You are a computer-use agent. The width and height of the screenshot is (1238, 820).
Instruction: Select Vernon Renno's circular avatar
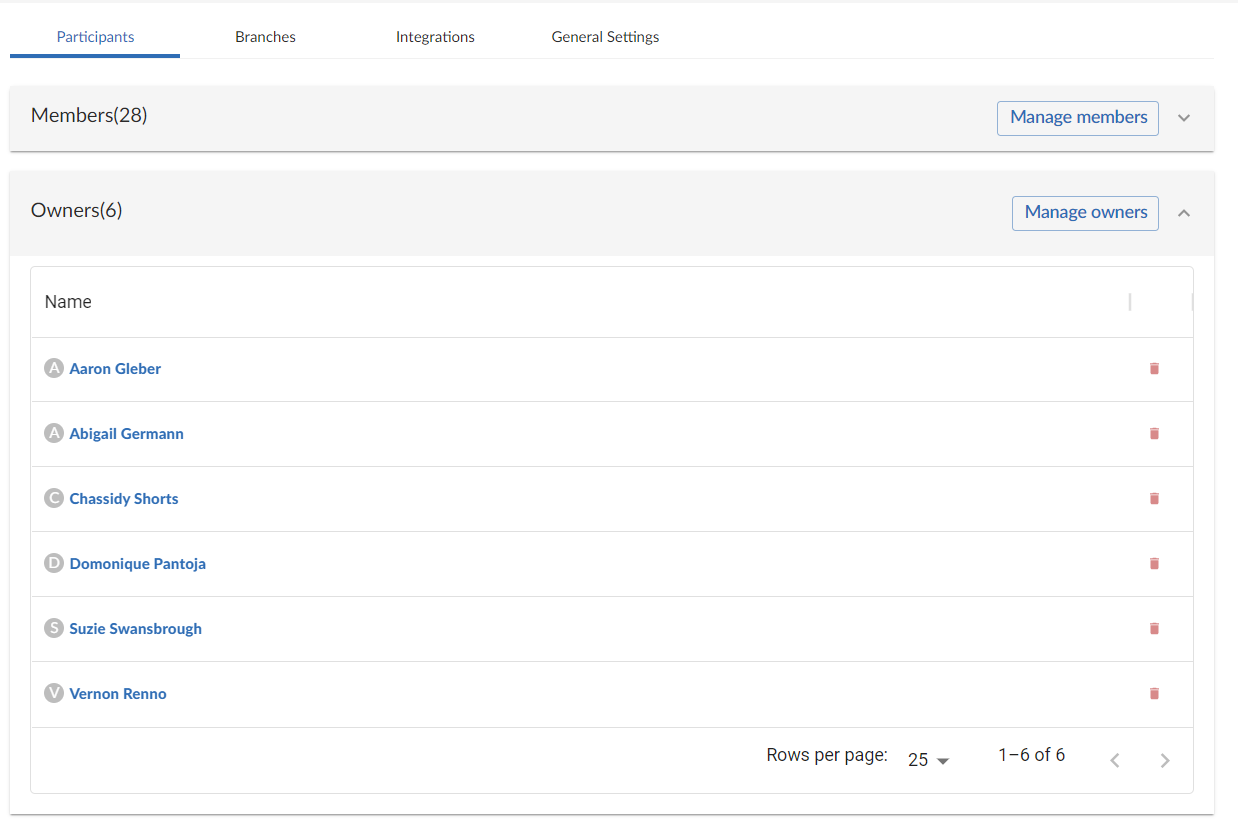(x=54, y=693)
